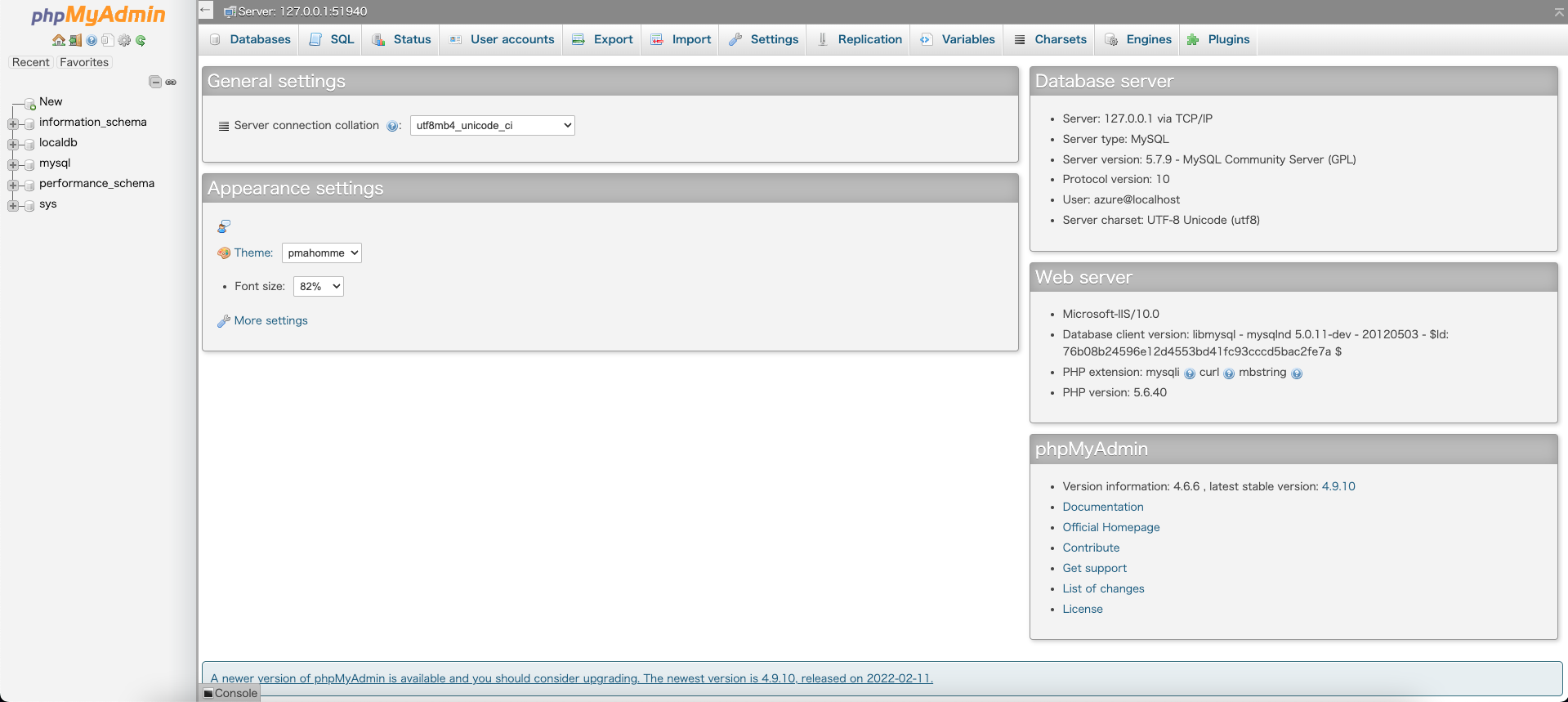
Task: Open the Theme dropdown showing pmahomme
Action: tap(321, 253)
